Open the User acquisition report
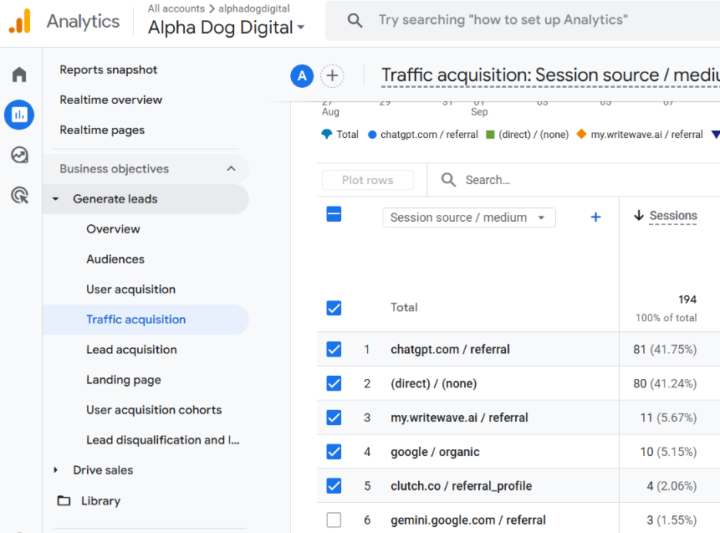Viewport: 720px width, 533px height. point(131,289)
